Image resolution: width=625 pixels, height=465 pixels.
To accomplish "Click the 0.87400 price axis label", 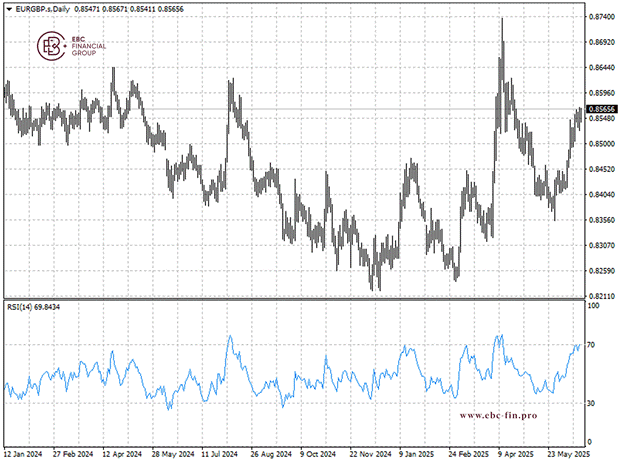I will [x=602, y=17].
